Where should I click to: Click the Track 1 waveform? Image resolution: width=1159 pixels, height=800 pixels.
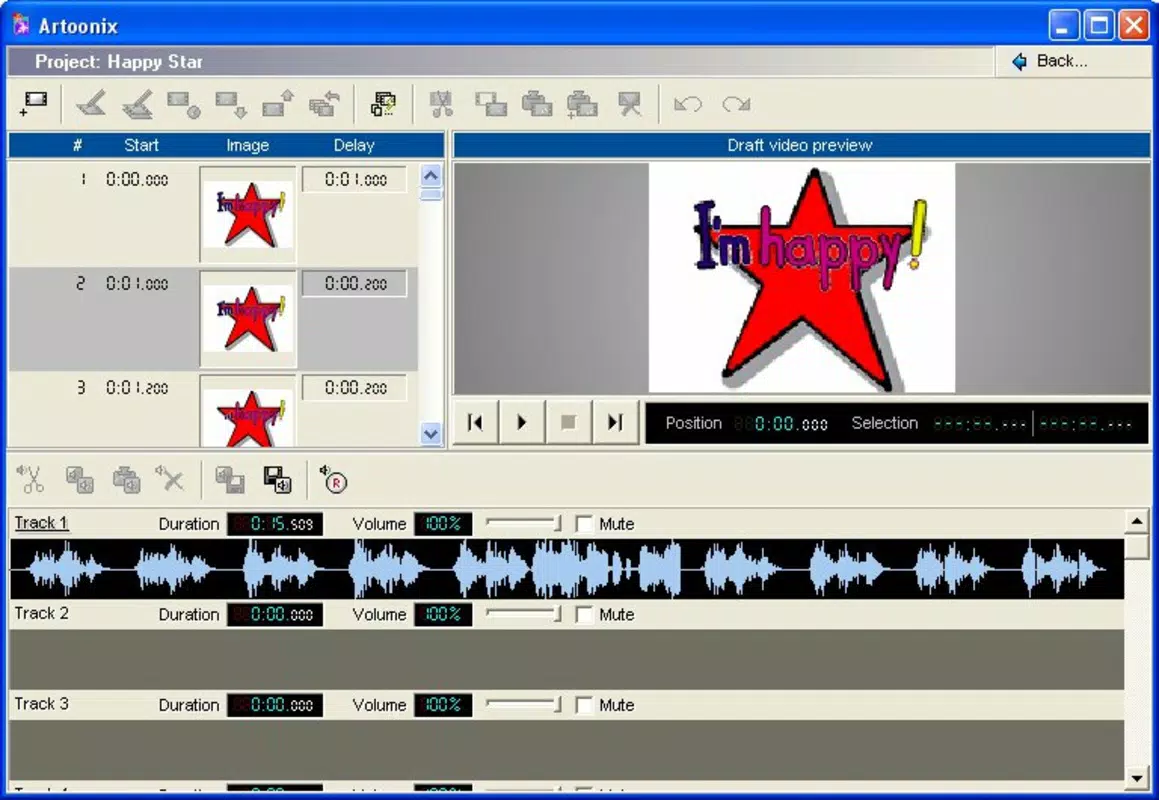point(567,569)
